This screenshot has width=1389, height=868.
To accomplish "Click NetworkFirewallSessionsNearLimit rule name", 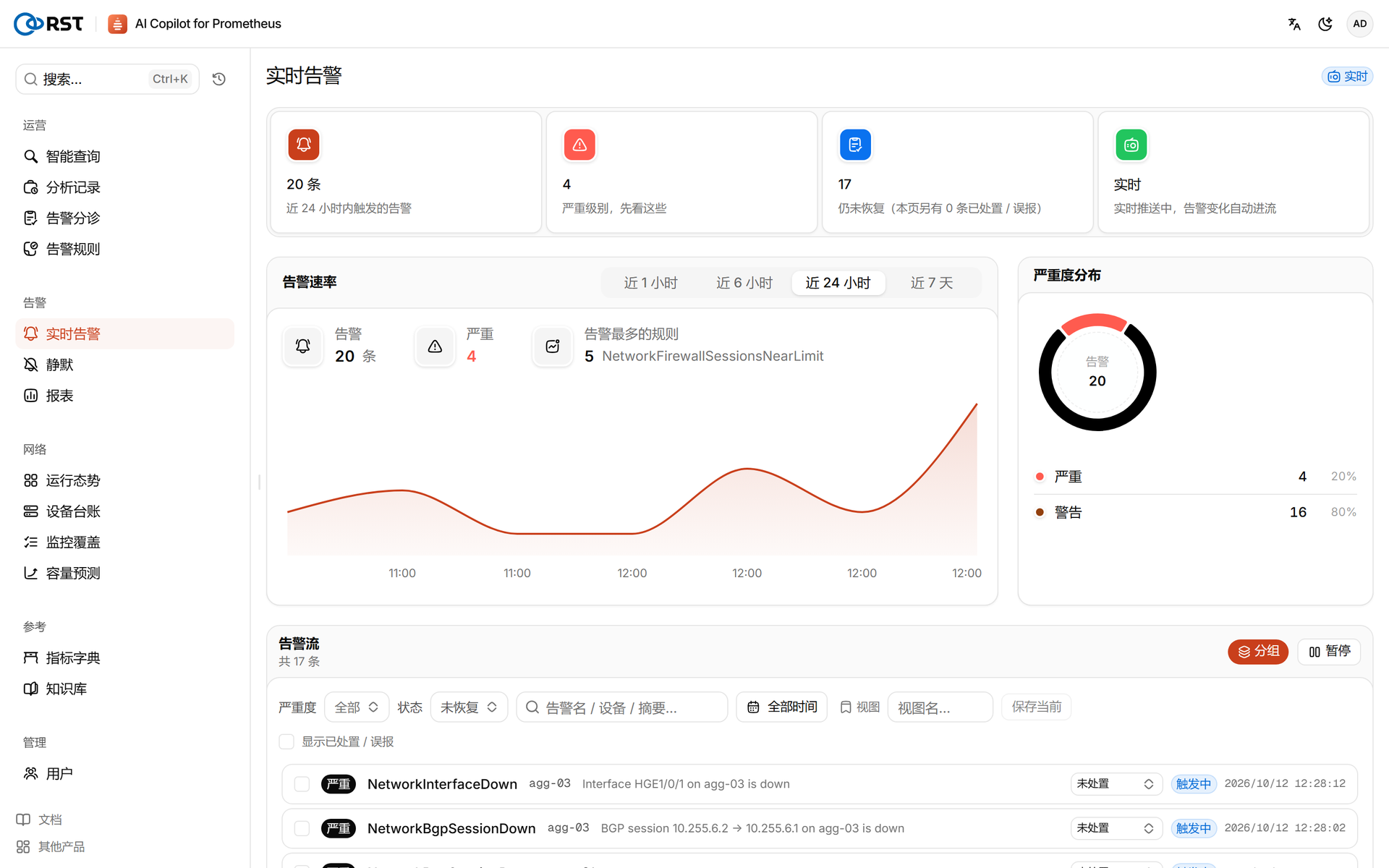I will tap(713, 356).
